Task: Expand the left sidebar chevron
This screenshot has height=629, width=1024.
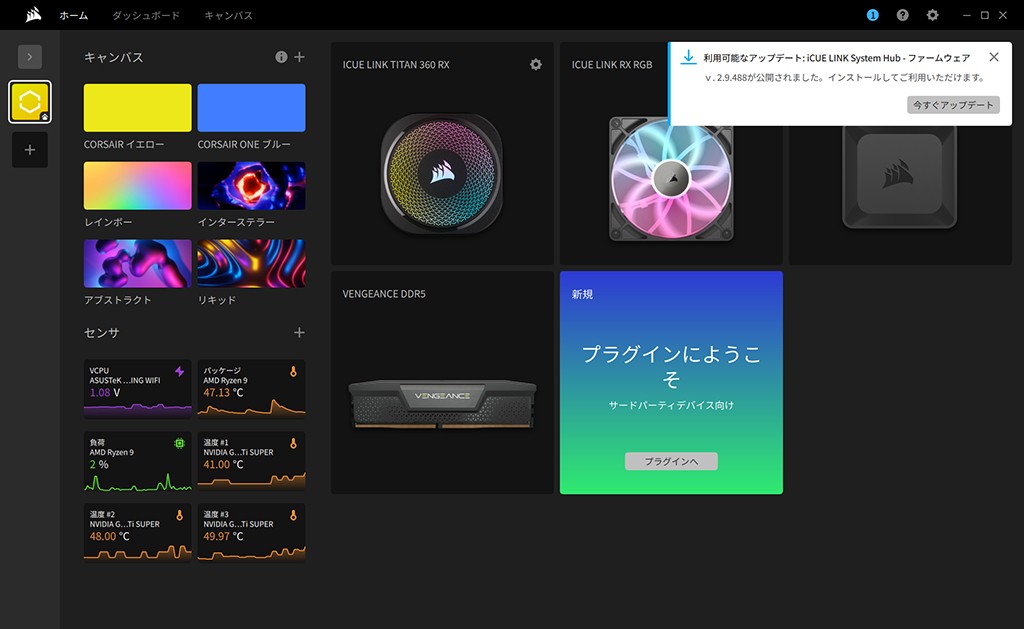Action: point(30,57)
